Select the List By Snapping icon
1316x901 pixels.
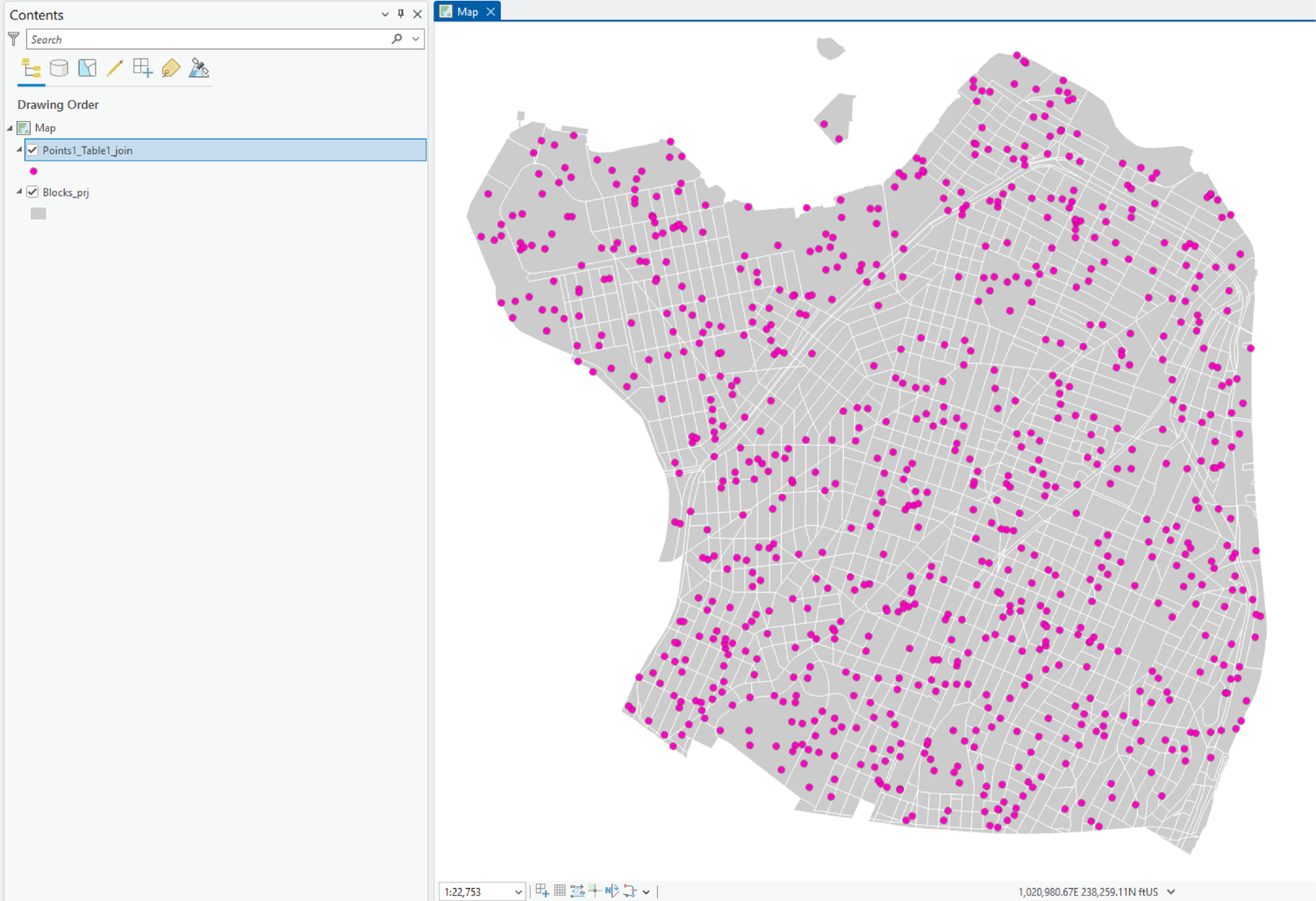pos(143,68)
